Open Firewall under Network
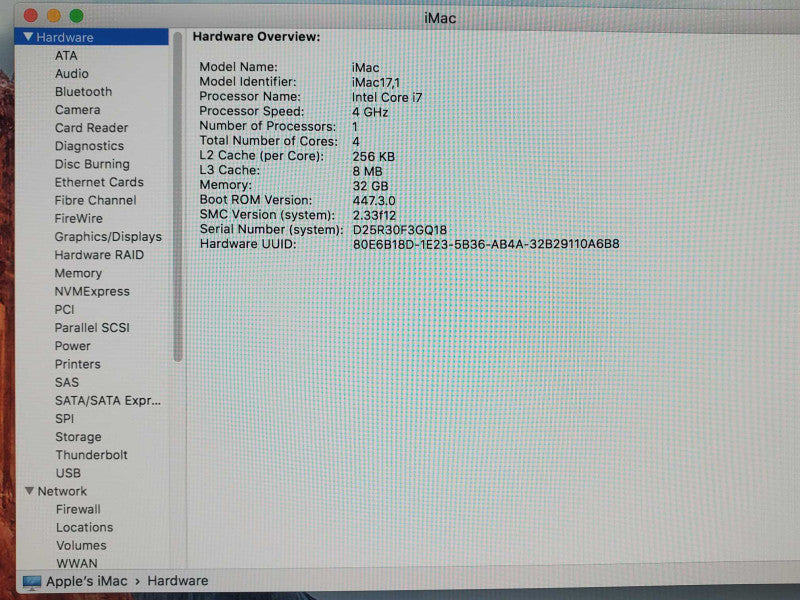Image resolution: width=800 pixels, height=600 pixels. 79,510
